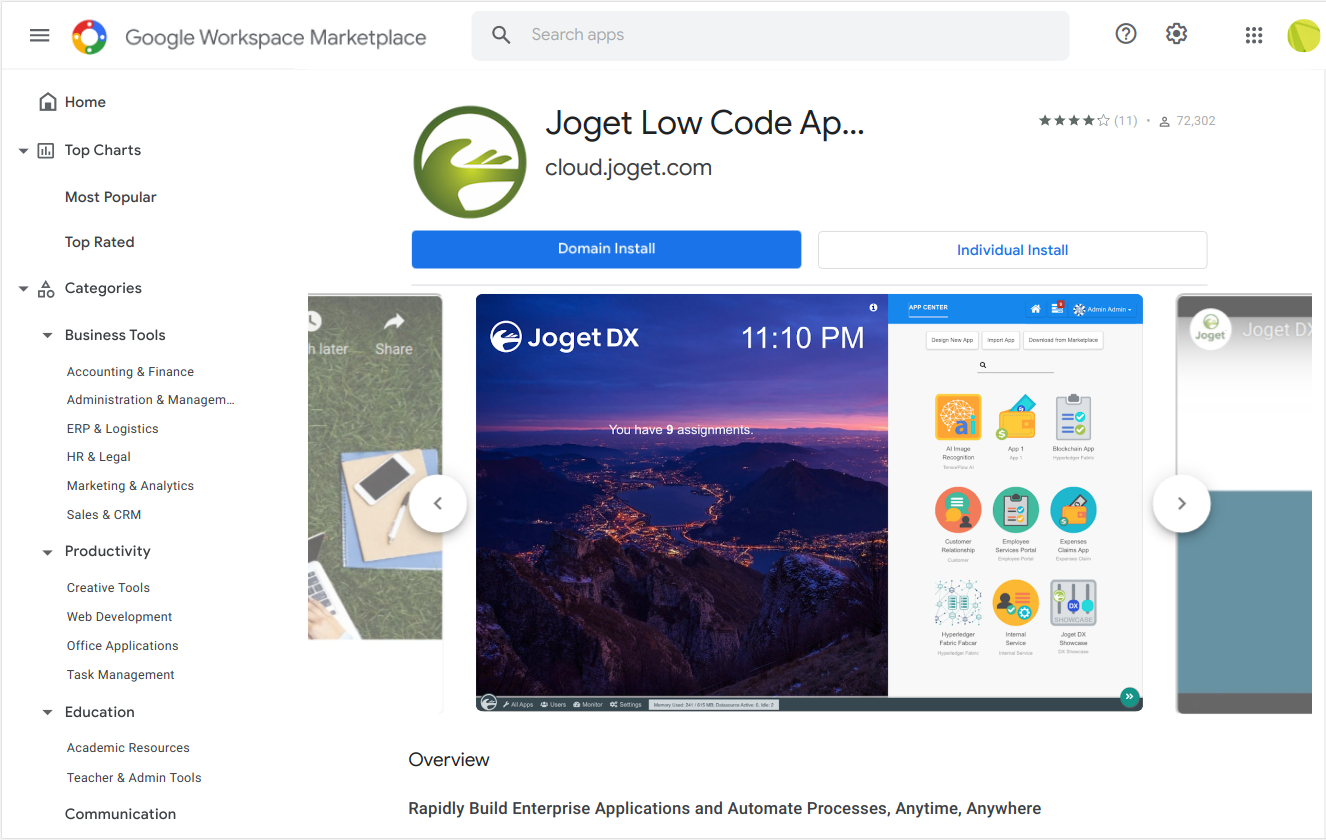The height and width of the screenshot is (840, 1326).
Task: Select ERP & Logistics category
Action: pos(113,429)
